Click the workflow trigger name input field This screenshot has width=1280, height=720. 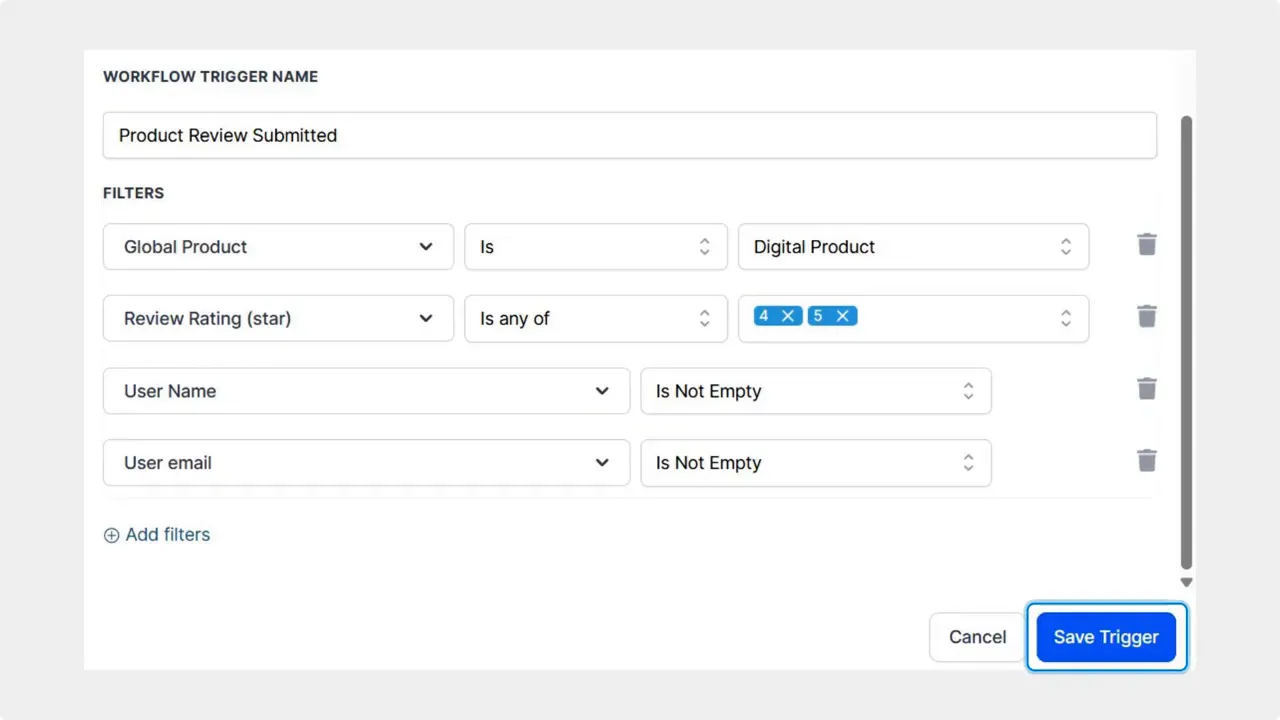point(630,135)
